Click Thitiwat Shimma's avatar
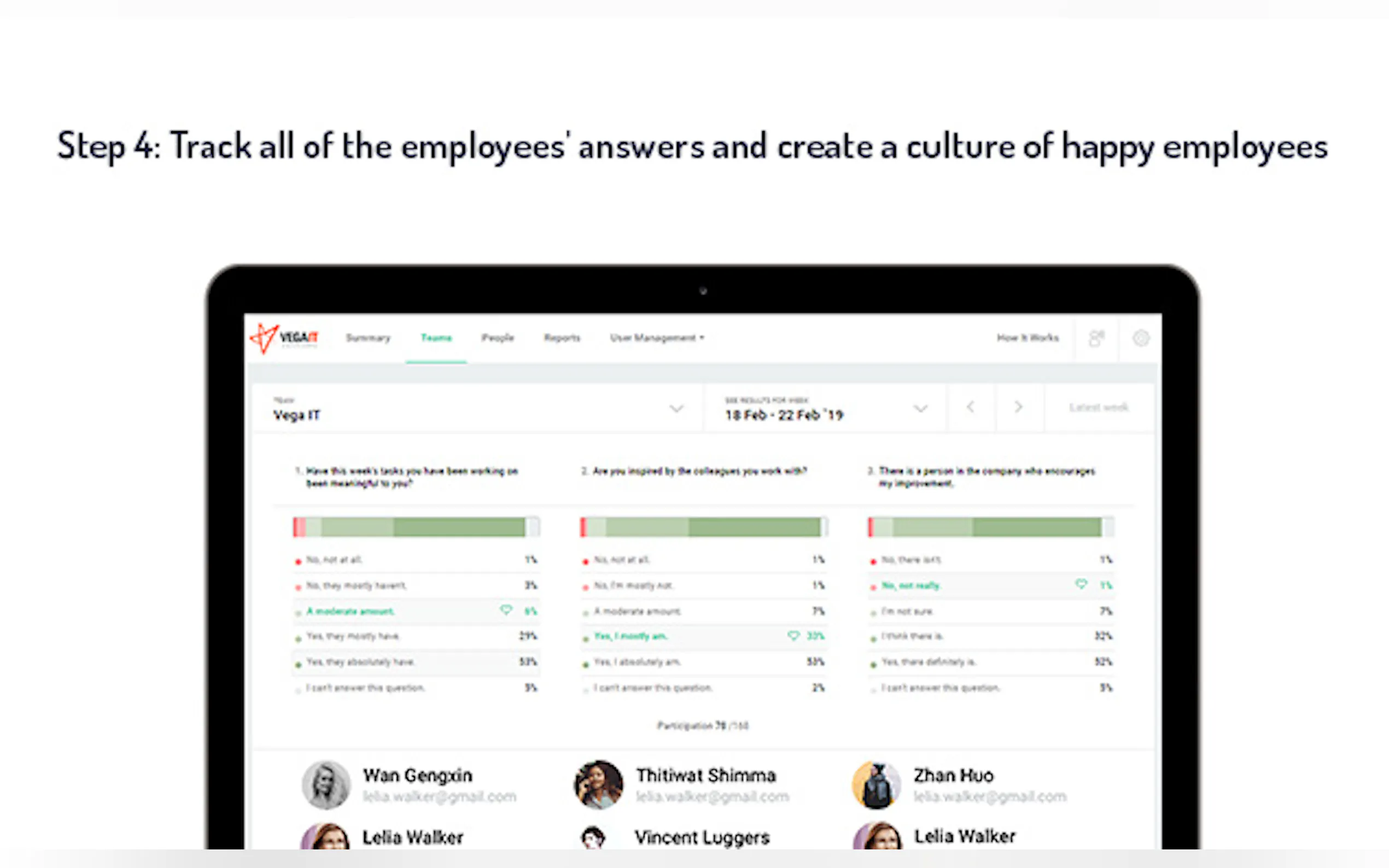 click(599, 785)
